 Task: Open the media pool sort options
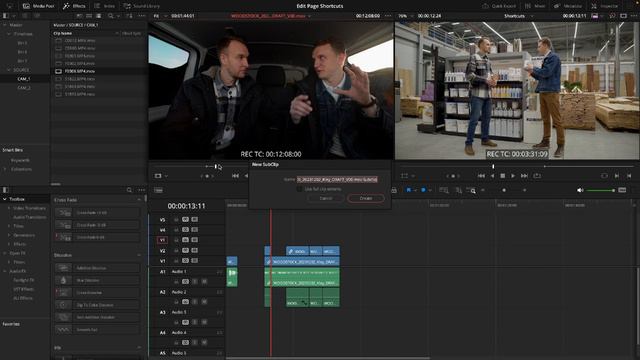(x=129, y=16)
